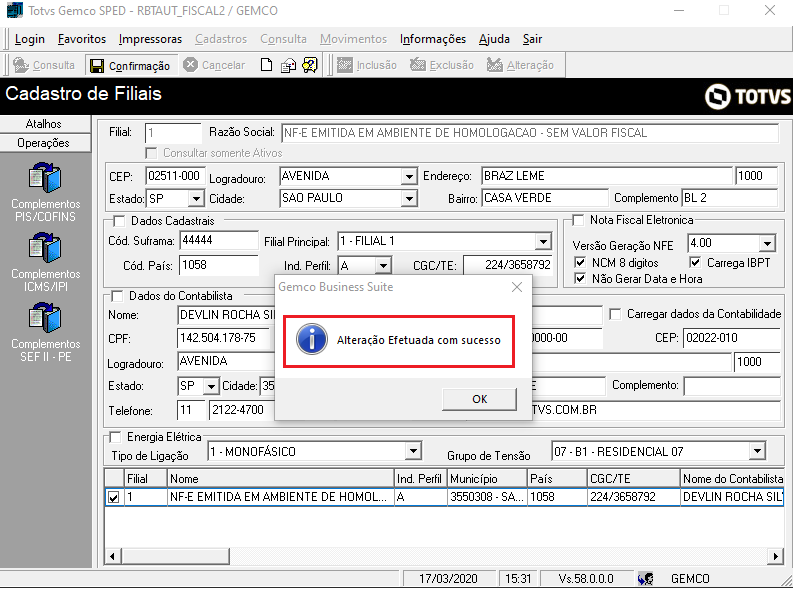Image resolution: width=794 pixels, height=591 pixels.
Task: Uncheck NCM 8 digitos checkbox
Action: [x=580, y=262]
